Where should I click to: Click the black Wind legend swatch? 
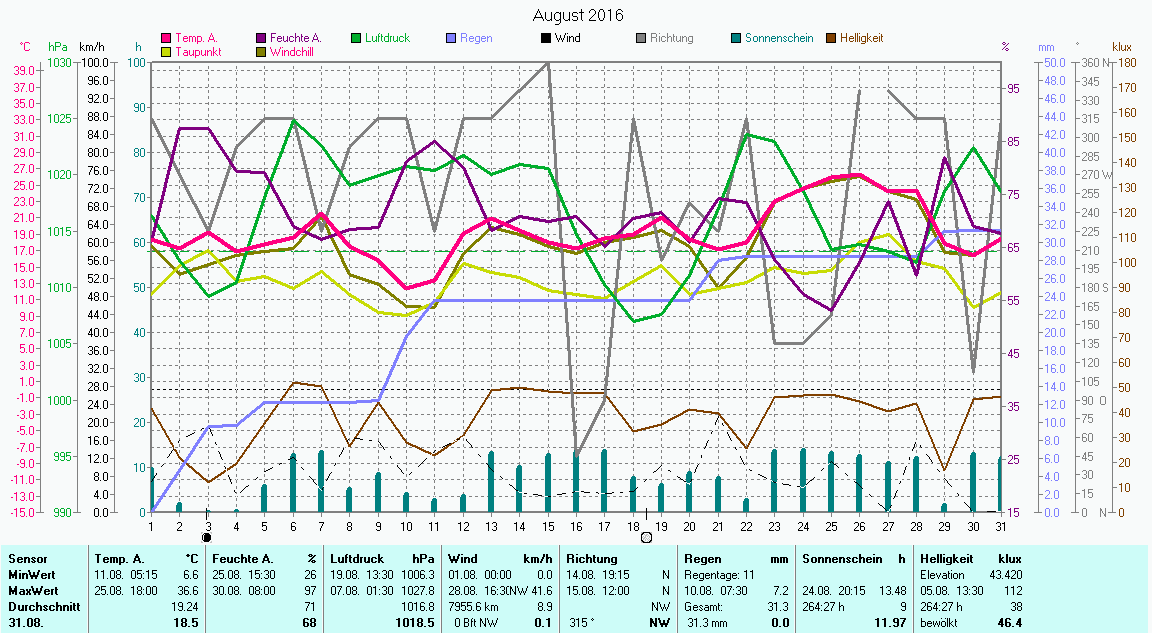[546, 38]
